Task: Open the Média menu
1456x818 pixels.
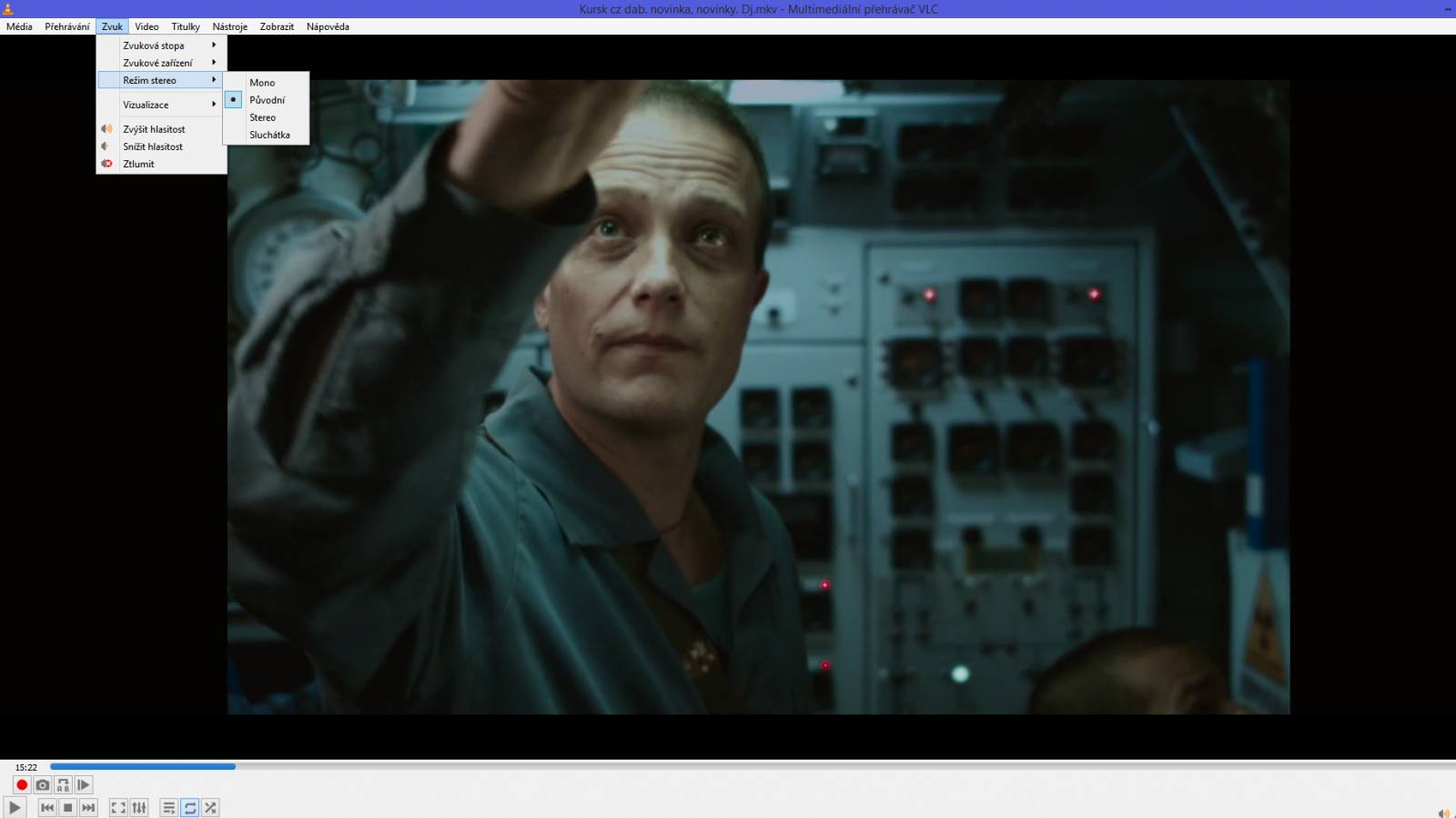Action: 19,26
